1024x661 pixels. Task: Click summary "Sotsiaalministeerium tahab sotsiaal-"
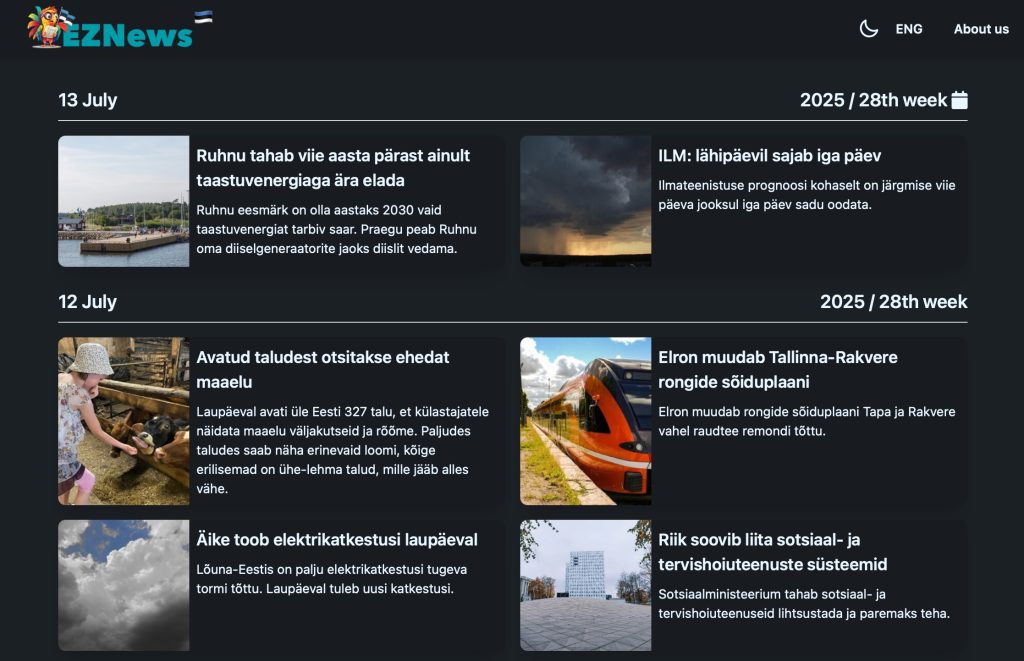[x=804, y=604]
